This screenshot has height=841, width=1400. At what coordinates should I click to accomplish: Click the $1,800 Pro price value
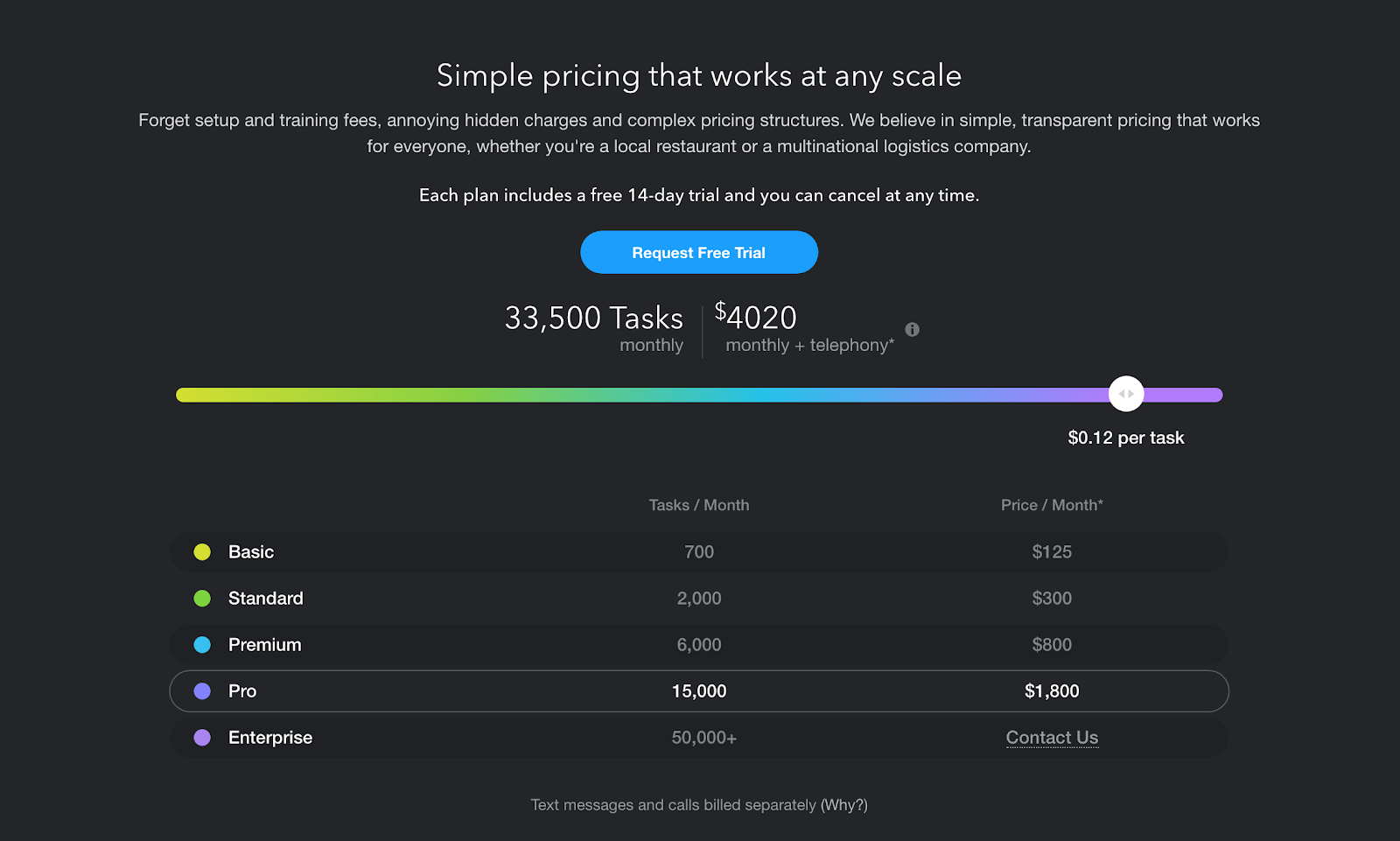(x=1051, y=691)
